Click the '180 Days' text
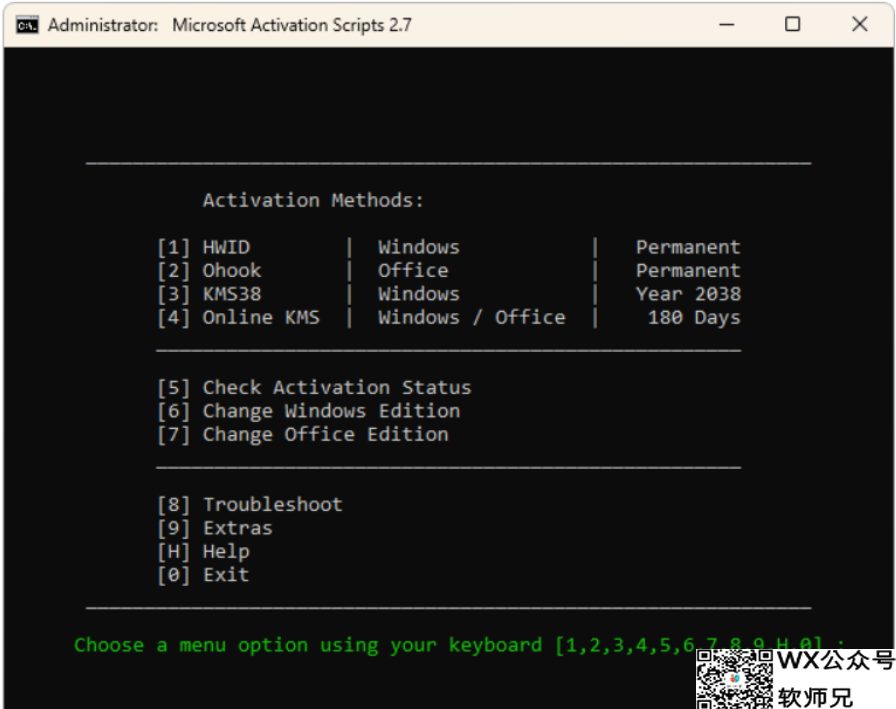The width and height of the screenshot is (896, 709). point(694,318)
